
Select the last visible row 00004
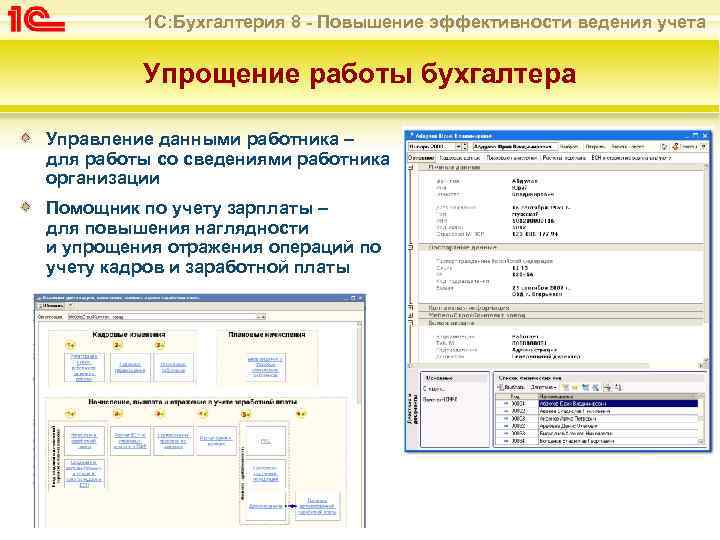tap(598, 441)
